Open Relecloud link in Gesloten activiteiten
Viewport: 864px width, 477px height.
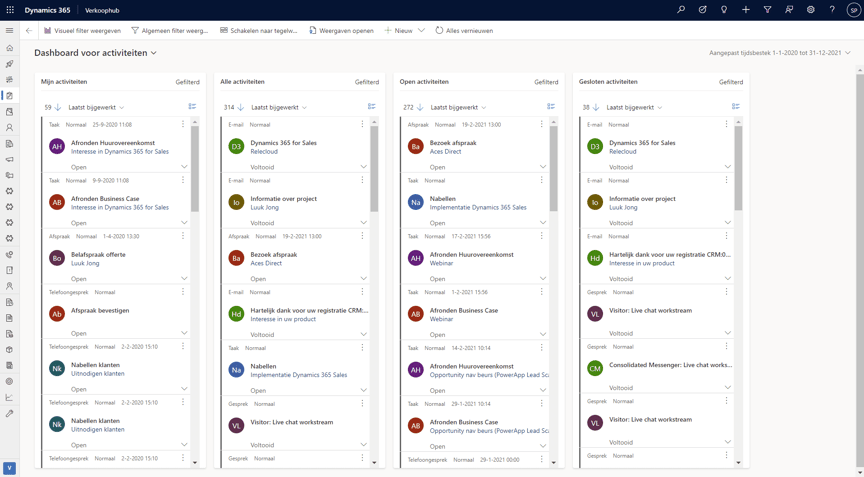click(x=623, y=151)
